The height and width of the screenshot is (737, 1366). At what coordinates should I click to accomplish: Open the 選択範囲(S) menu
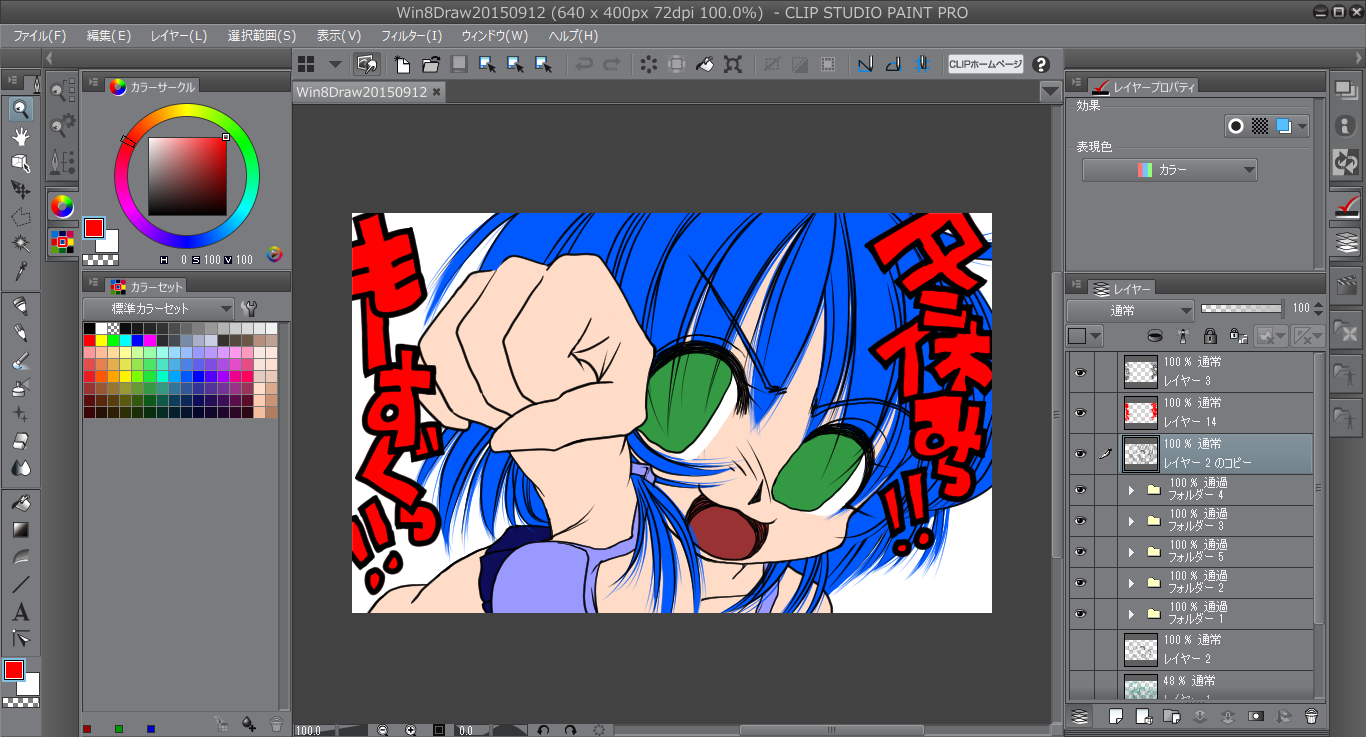click(262, 35)
